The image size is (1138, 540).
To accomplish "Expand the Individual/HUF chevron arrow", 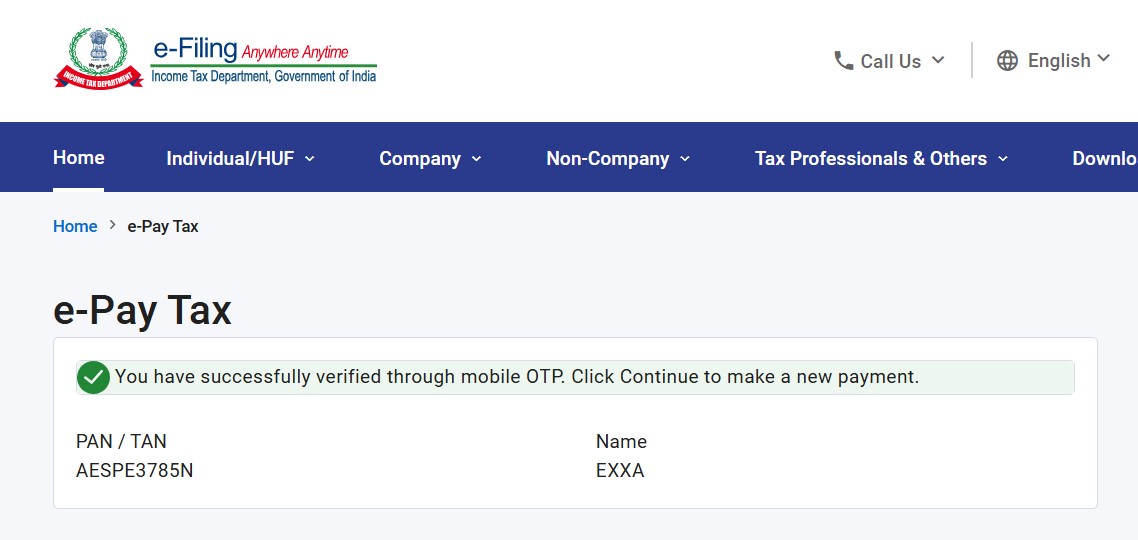I will [310, 158].
